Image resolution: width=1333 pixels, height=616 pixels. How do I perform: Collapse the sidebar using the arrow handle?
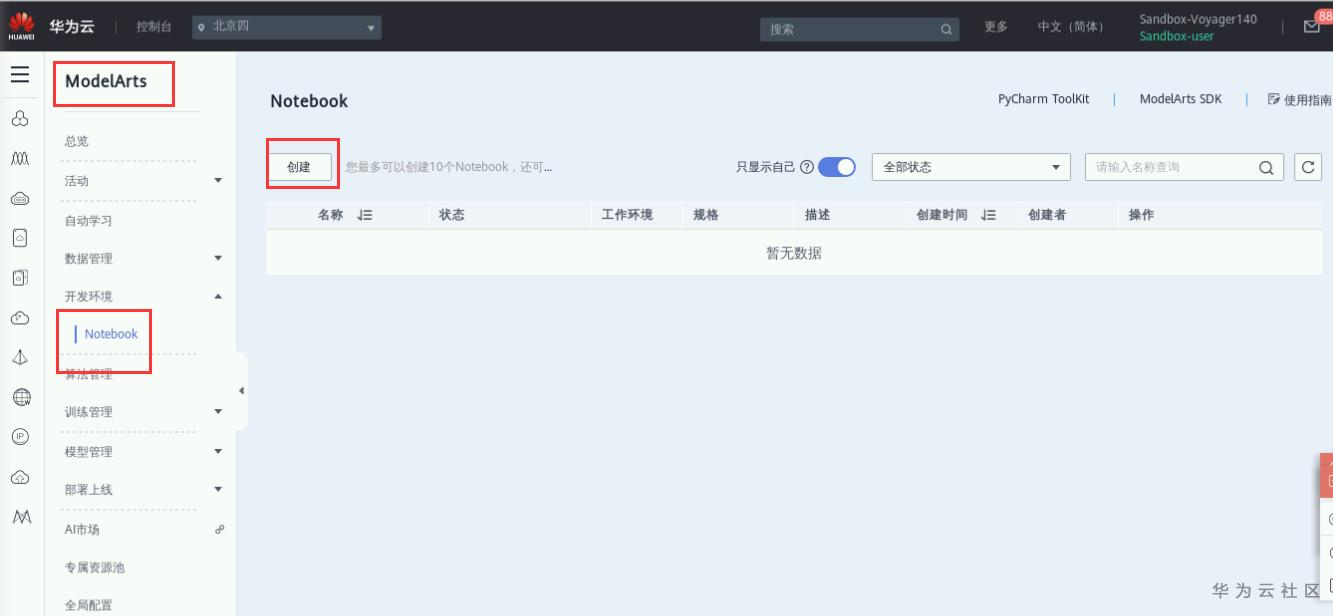click(241, 390)
